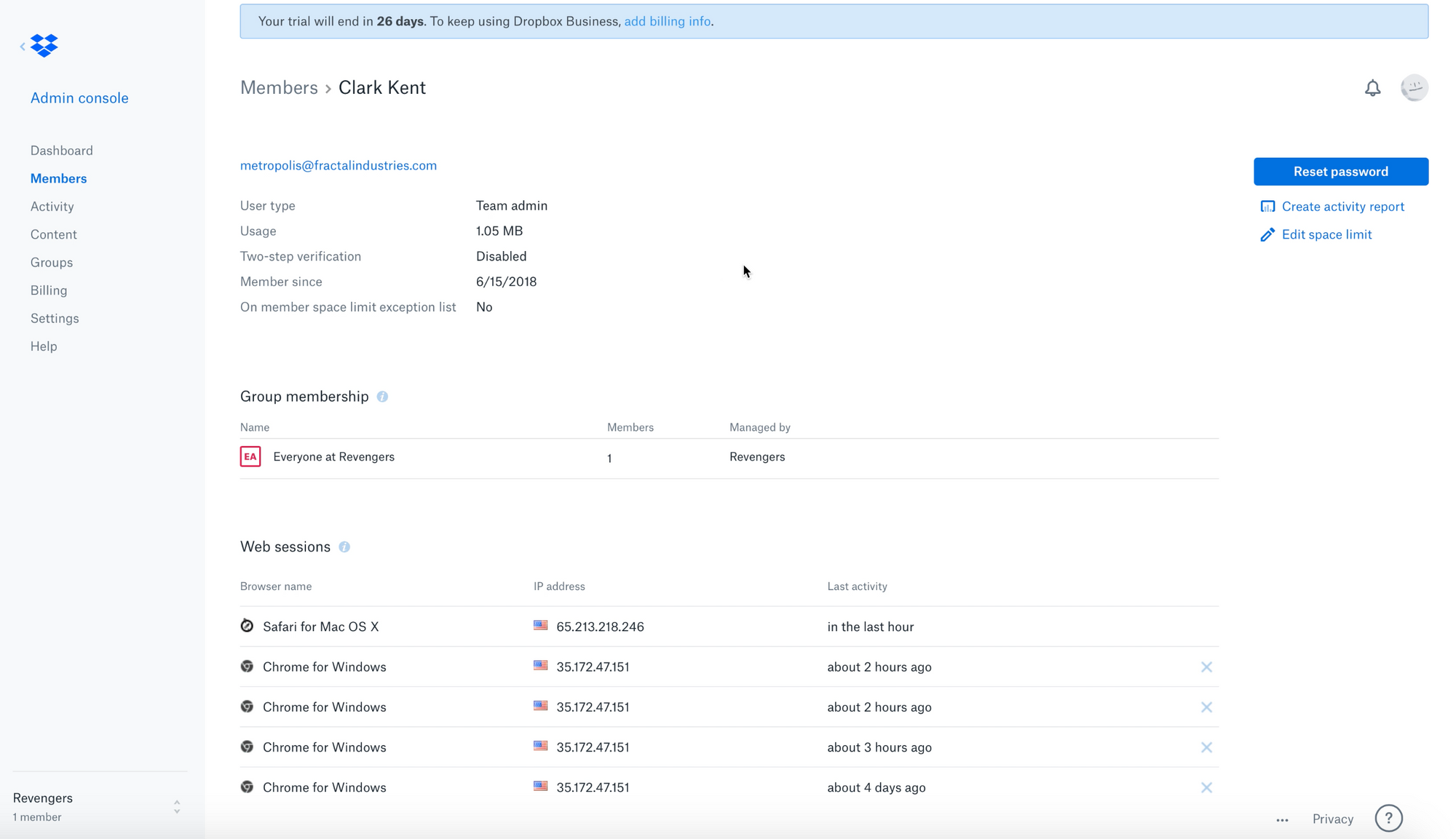The width and height of the screenshot is (1456, 839).
Task: End second Chrome session from 2 hours ago
Action: point(1206,707)
